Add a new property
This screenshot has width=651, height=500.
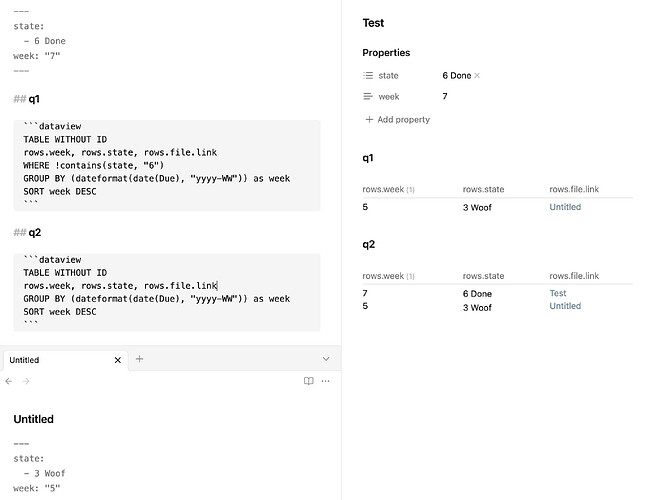coord(397,120)
